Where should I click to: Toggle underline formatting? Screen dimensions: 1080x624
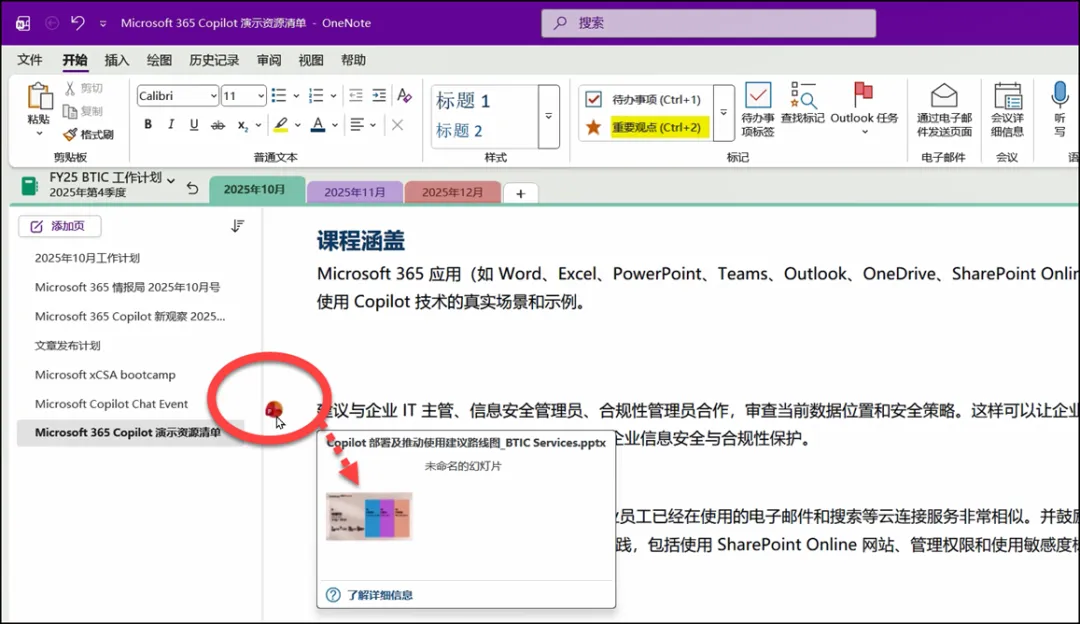tap(194, 125)
